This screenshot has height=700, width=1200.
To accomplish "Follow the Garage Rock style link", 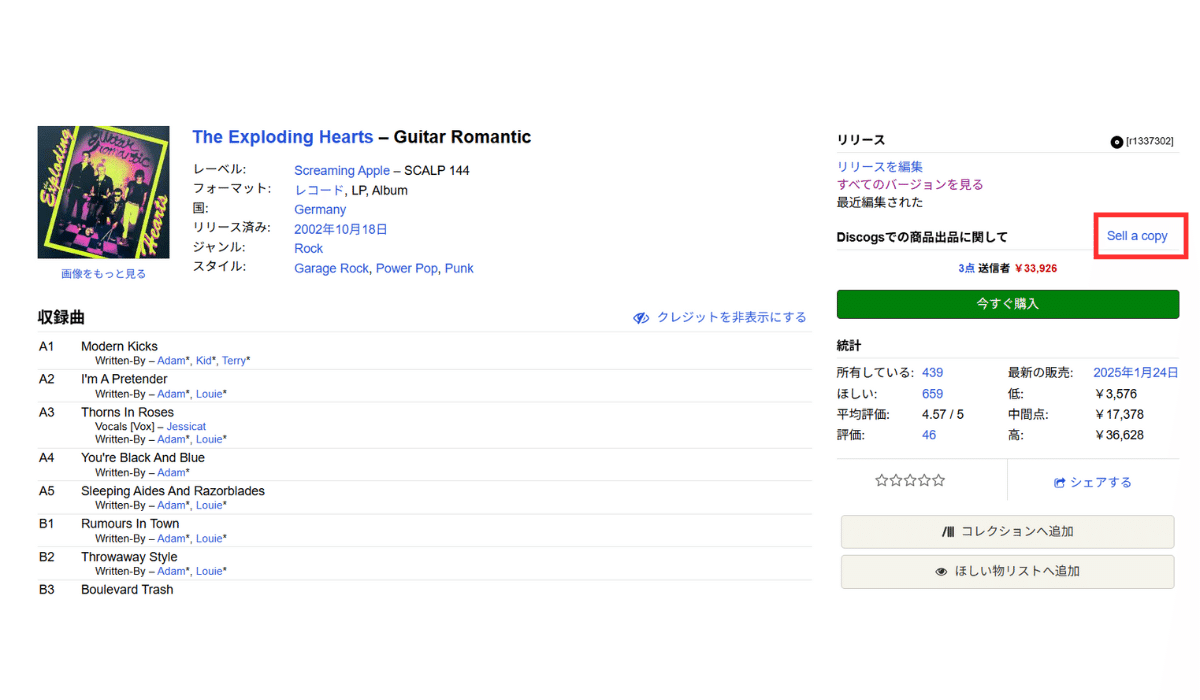I will tap(331, 268).
